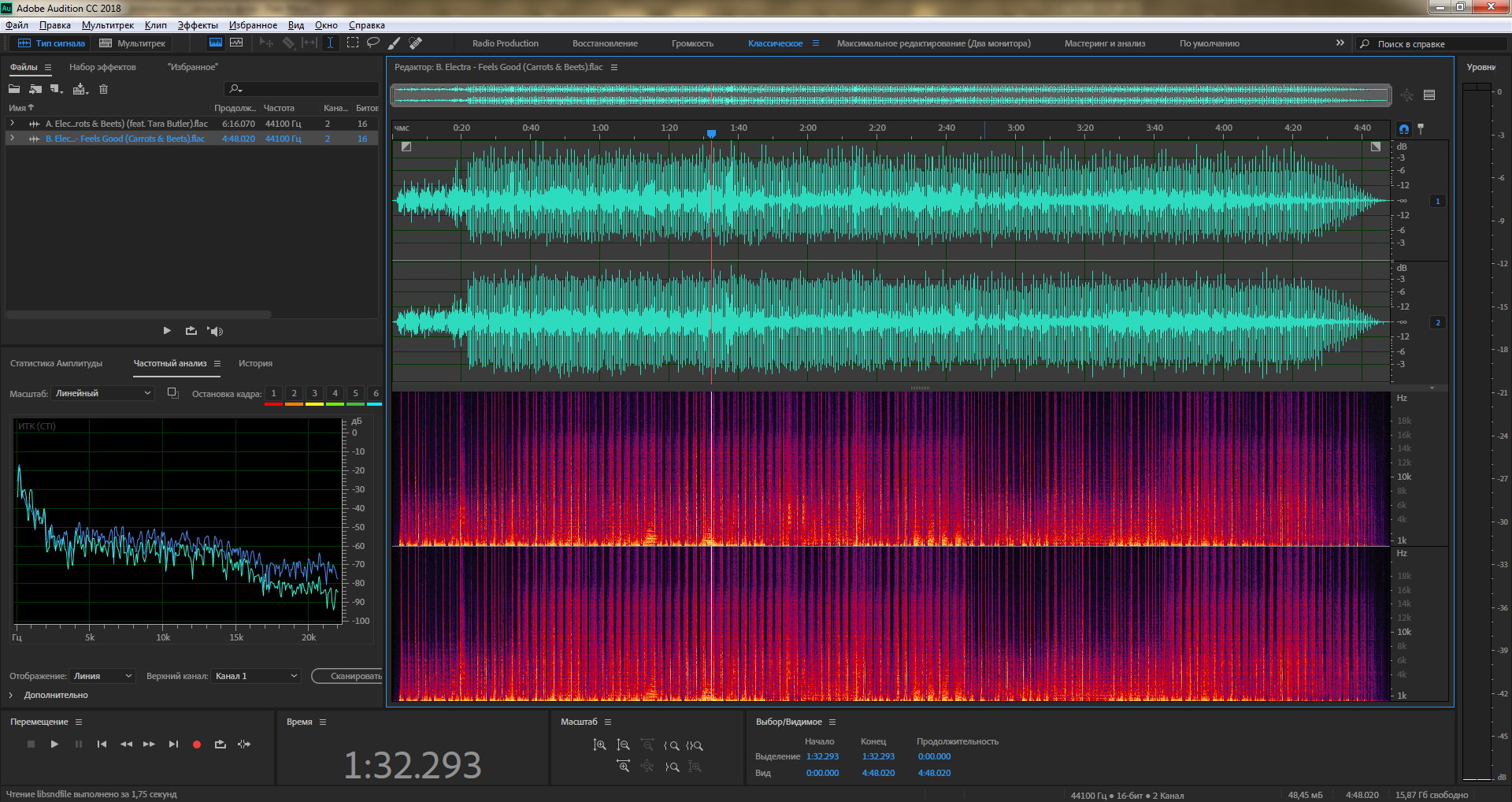Toggle Loop Playback in the Files panel

click(x=191, y=331)
